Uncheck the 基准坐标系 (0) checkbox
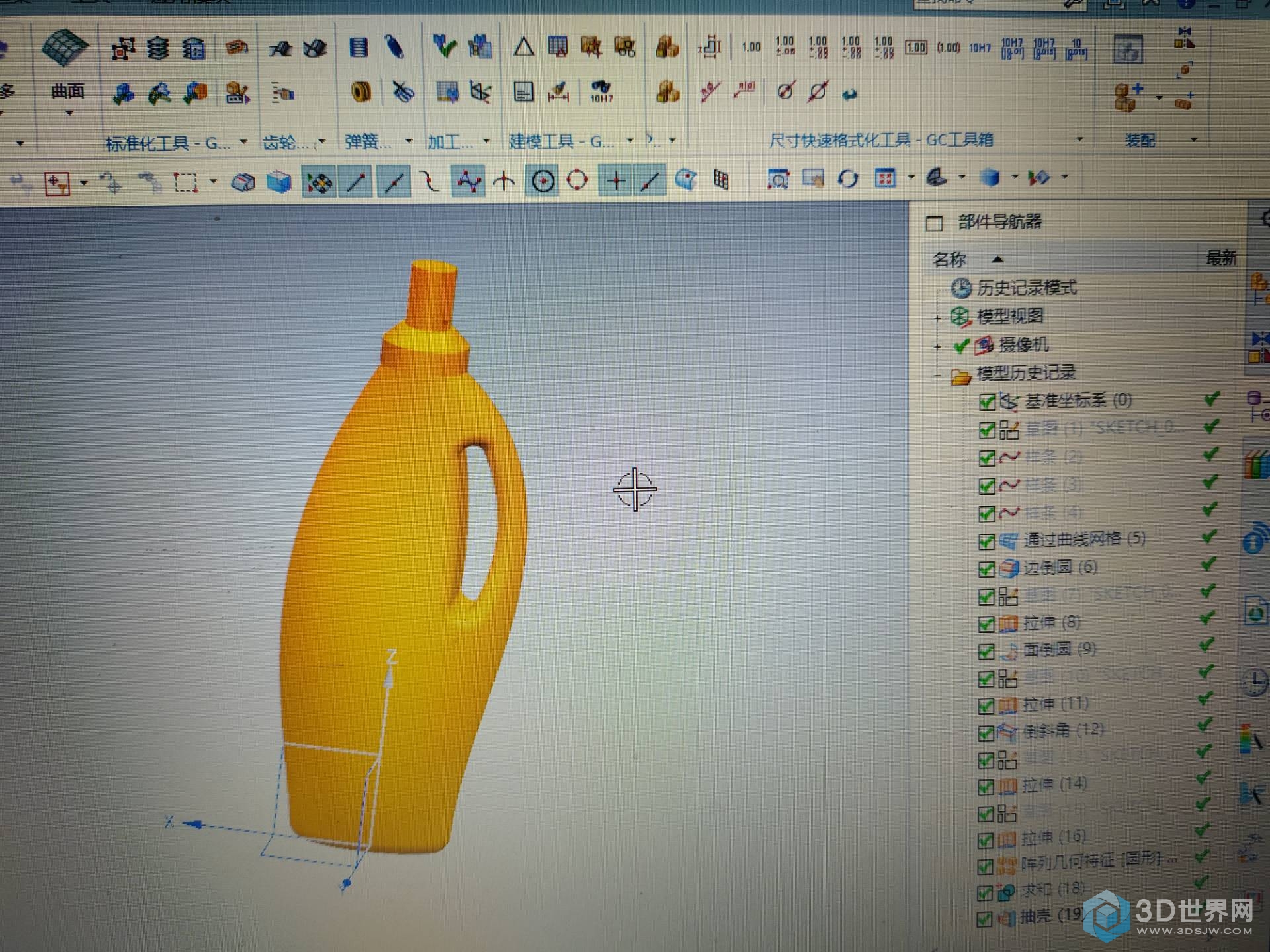 point(987,401)
